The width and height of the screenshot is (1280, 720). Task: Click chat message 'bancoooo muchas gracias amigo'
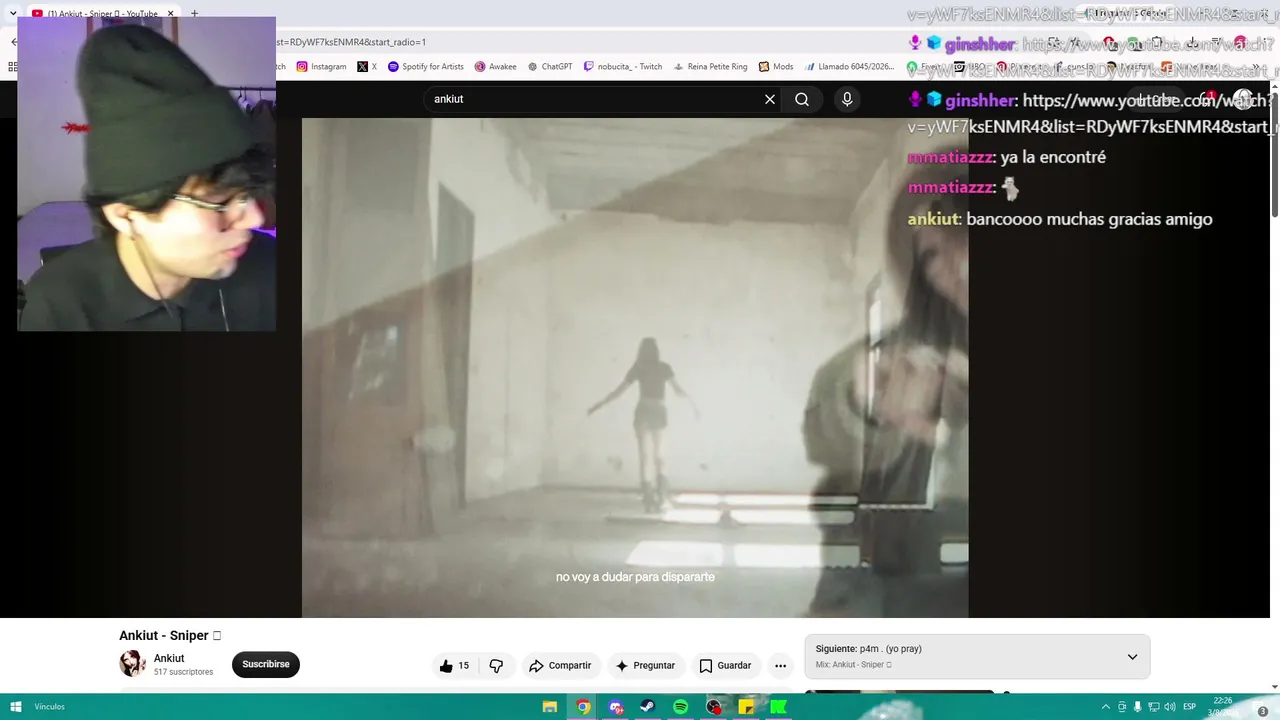point(1089,219)
